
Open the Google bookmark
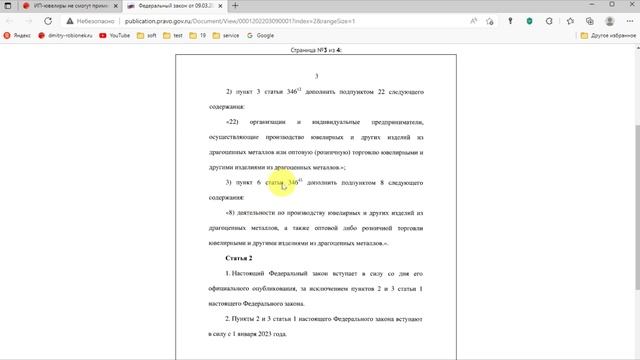point(260,36)
